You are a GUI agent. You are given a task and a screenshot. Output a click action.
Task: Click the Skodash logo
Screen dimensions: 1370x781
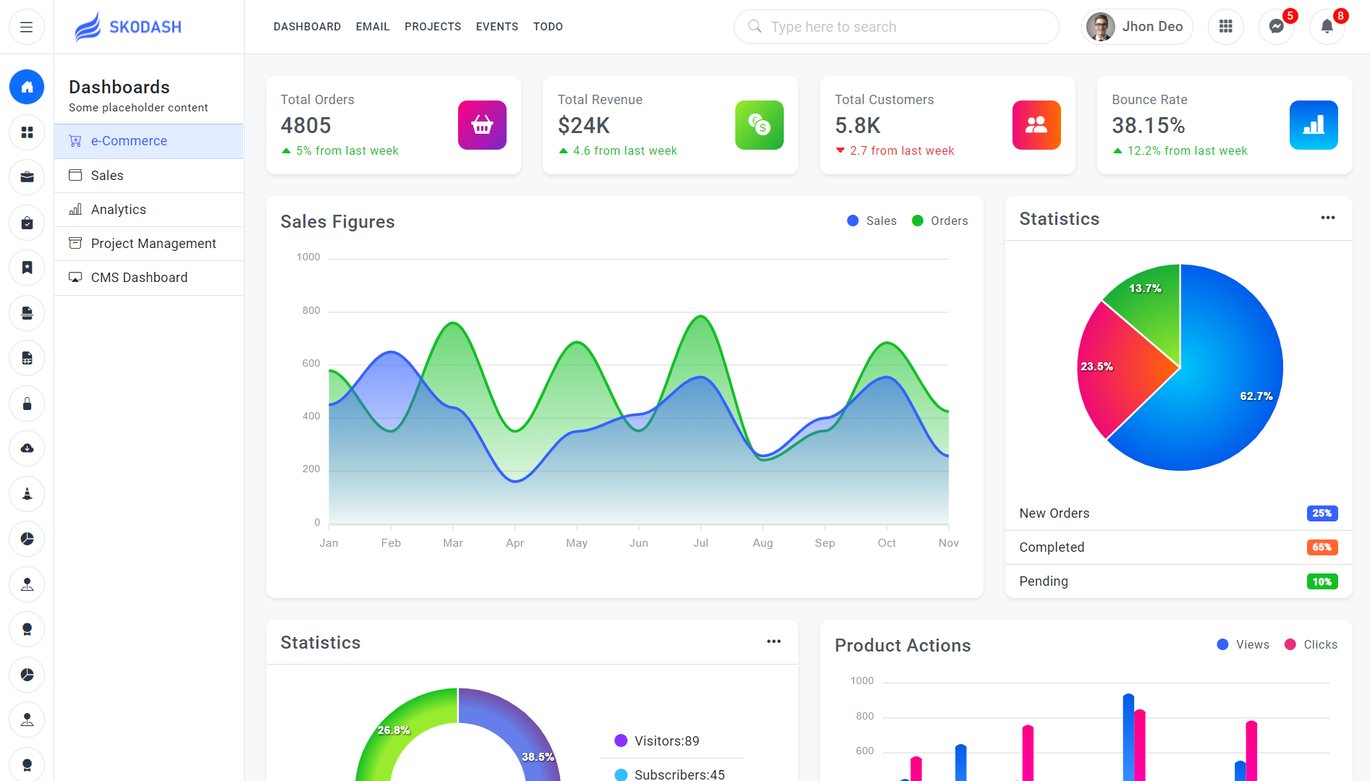pos(128,27)
